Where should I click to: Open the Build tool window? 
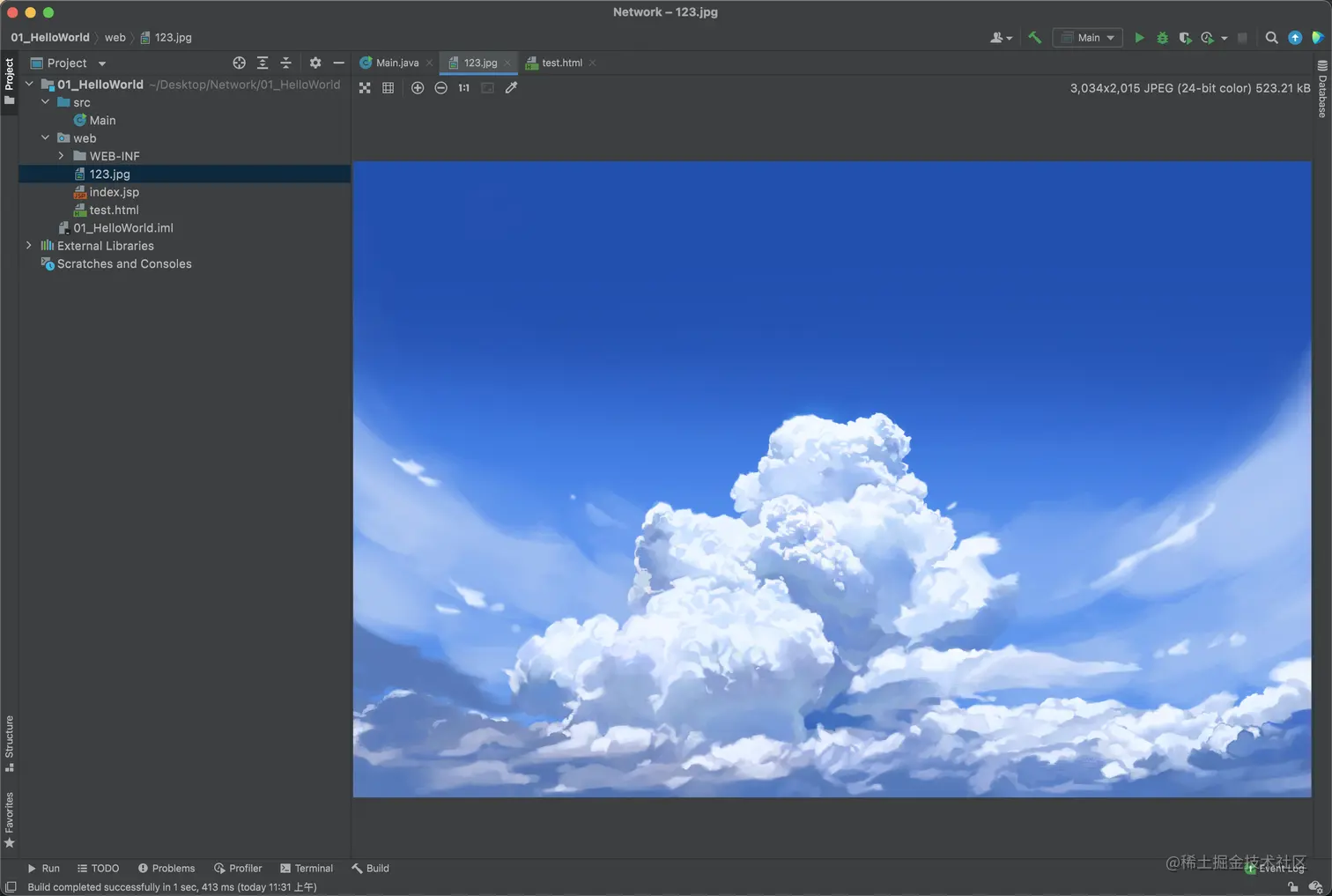click(370, 869)
